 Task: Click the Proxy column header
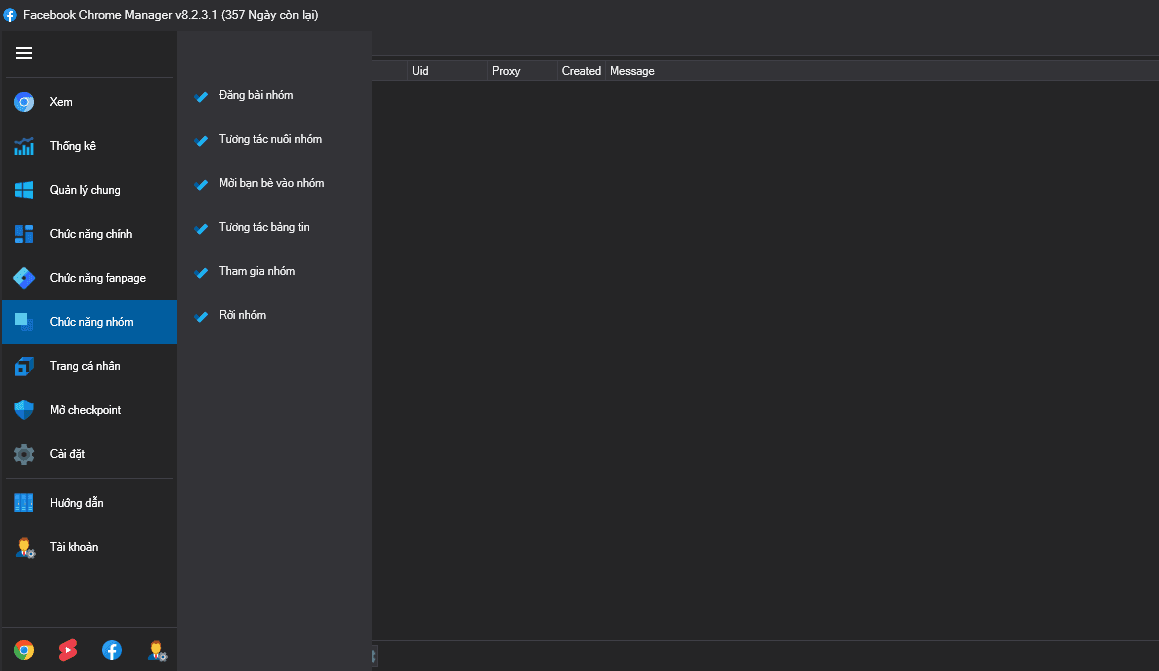click(x=522, y=71)
